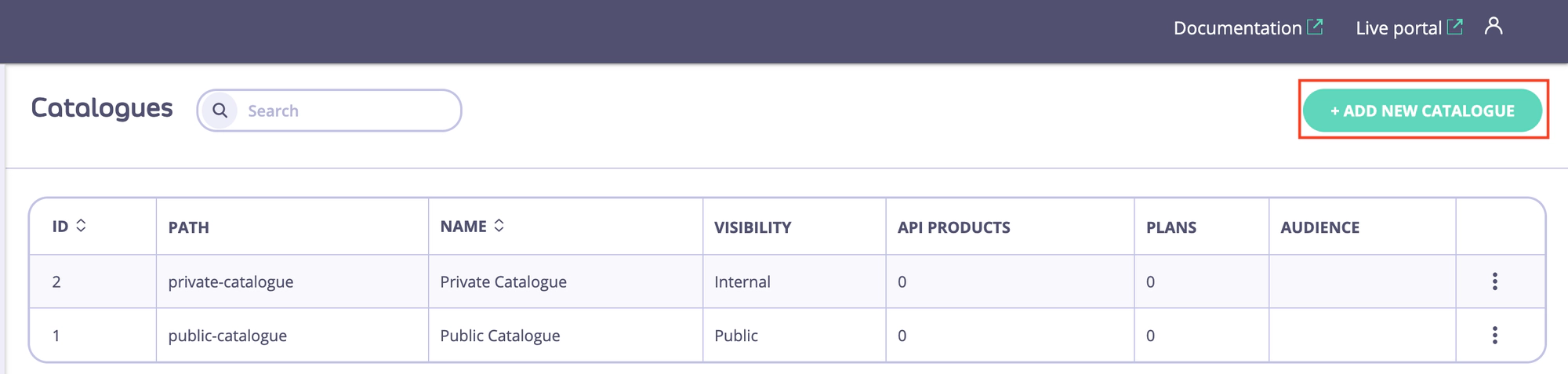Click external-link icon beside Live portal

point(1455,27)
